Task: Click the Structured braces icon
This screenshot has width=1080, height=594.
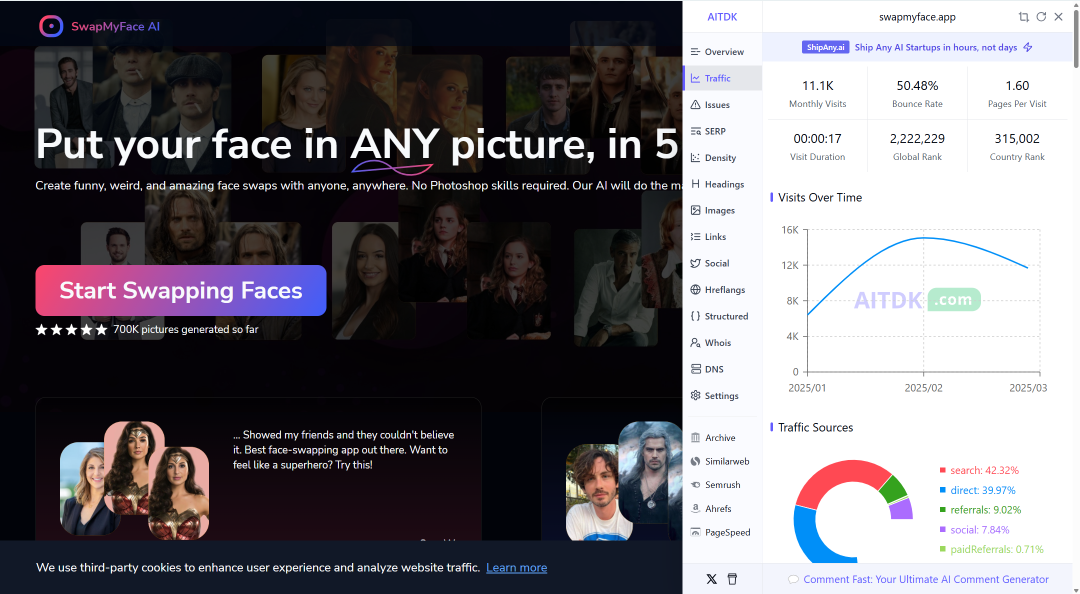Action: (696, 316)
